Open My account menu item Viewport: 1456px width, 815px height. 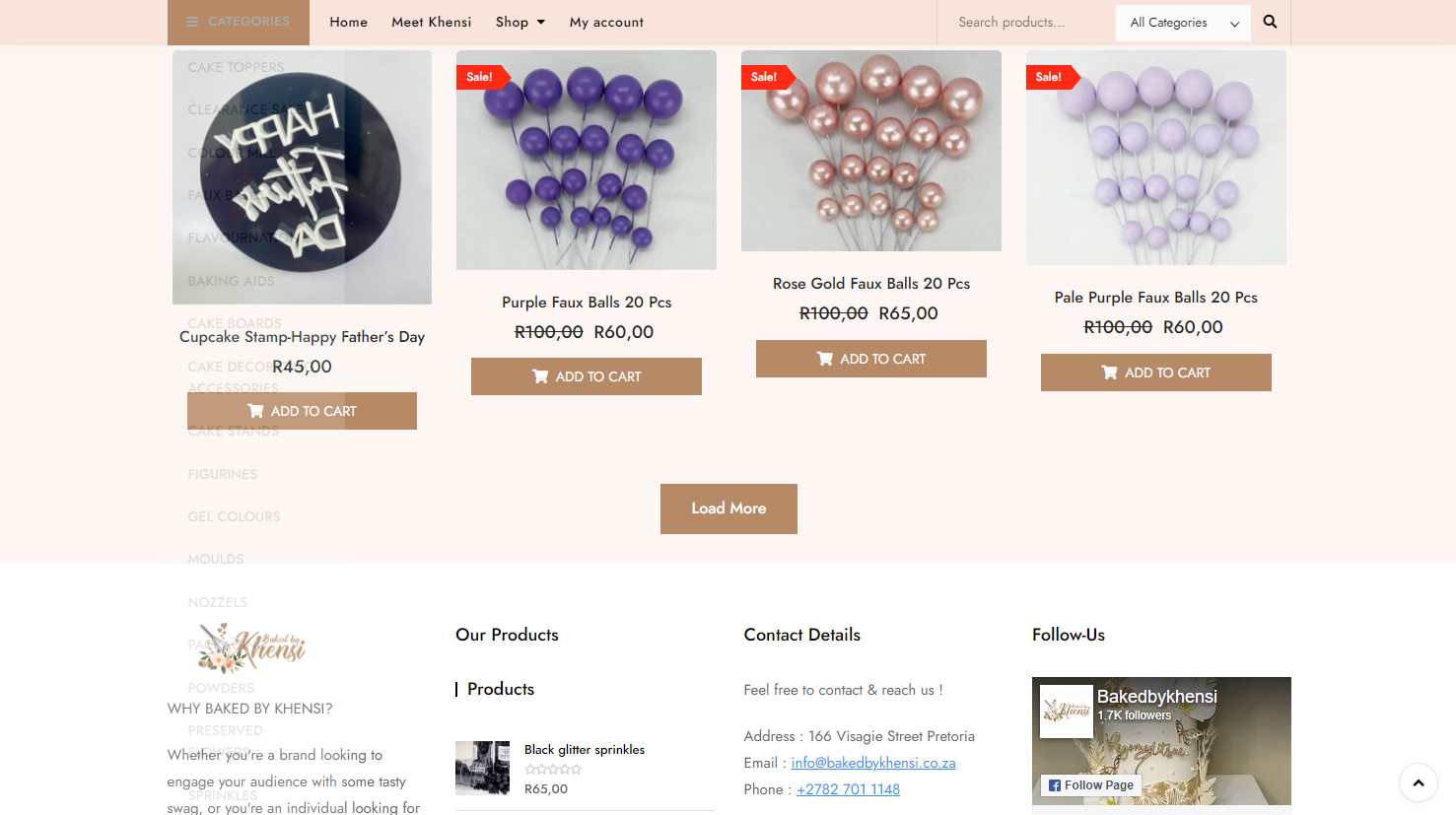(606, 22)
